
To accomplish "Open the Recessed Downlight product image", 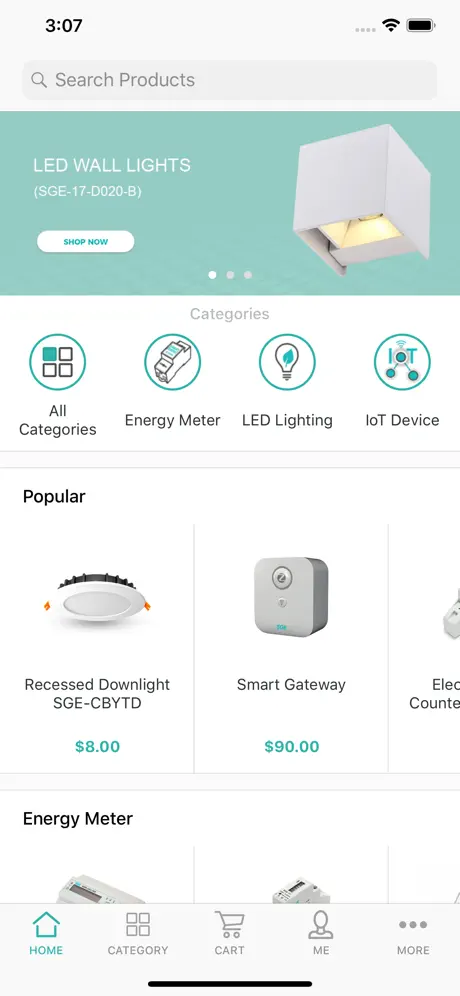I will [97, 599].
